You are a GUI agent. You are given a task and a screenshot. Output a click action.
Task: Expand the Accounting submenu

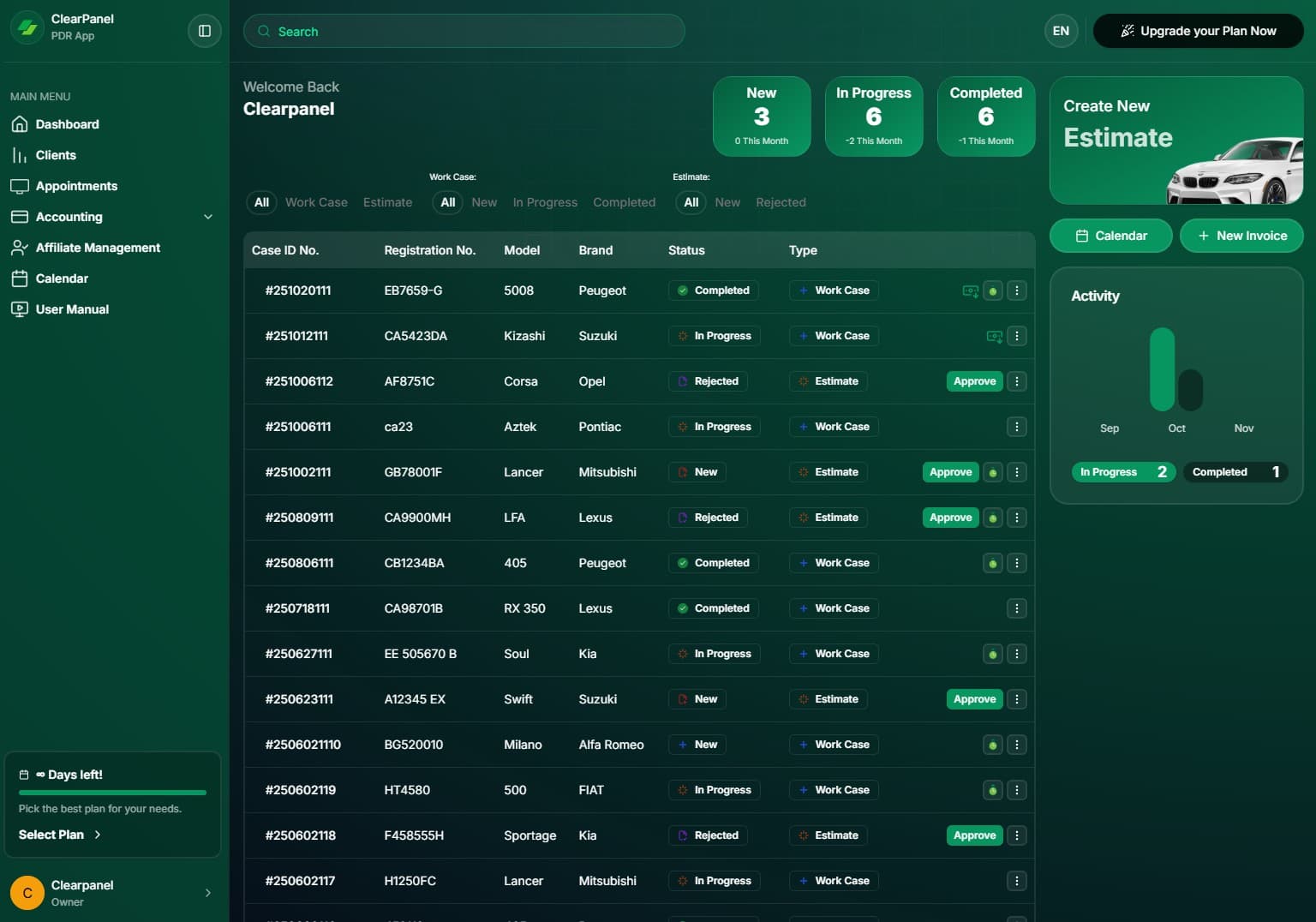coord(207,217)
